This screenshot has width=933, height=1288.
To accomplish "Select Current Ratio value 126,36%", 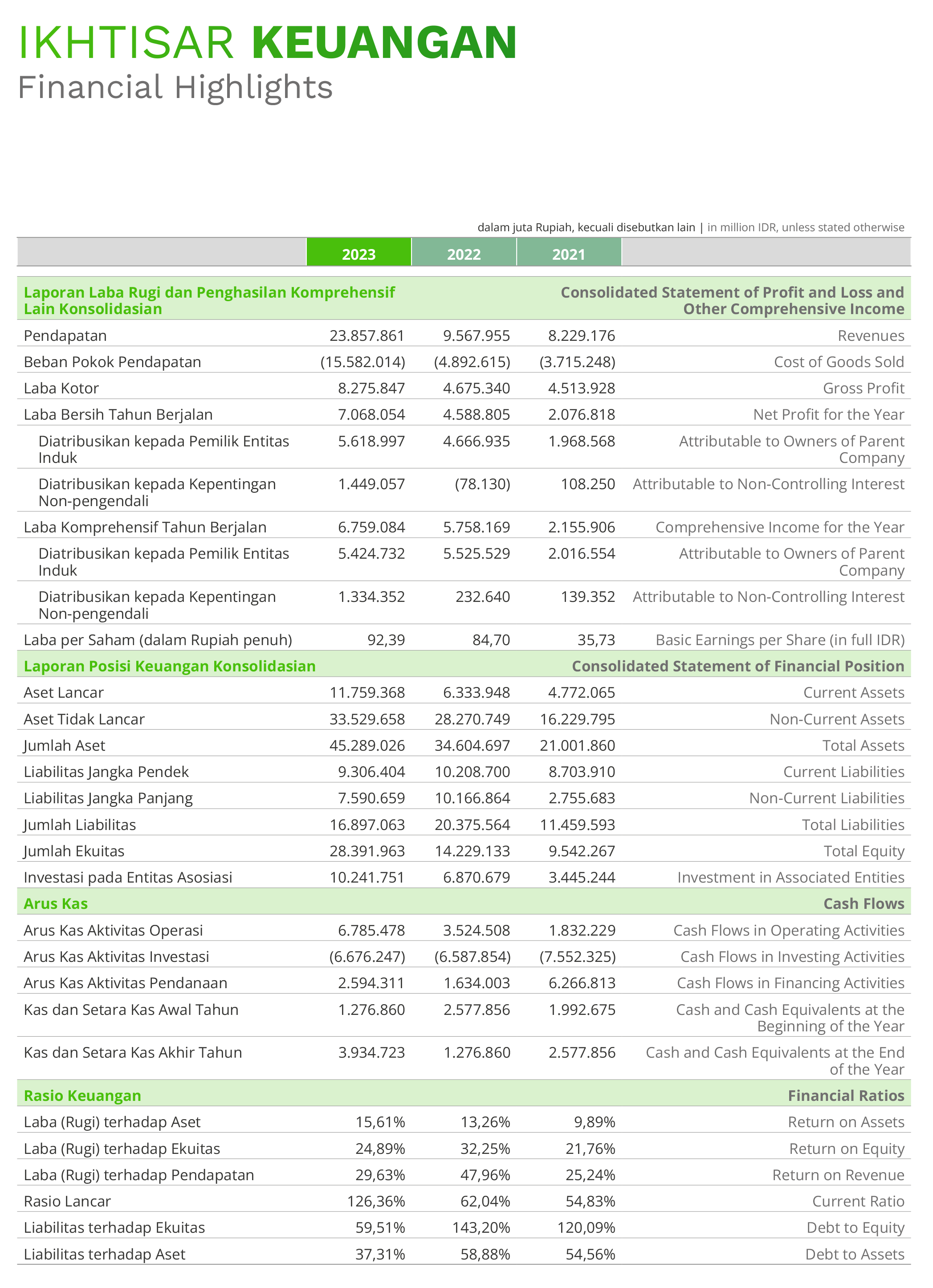I will 376,1202.
